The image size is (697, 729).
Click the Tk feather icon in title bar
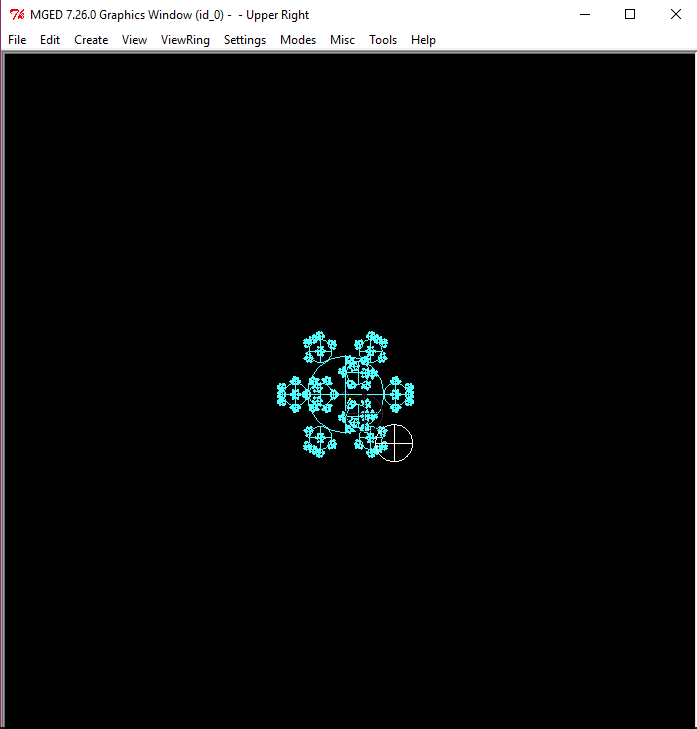(17, 15)
